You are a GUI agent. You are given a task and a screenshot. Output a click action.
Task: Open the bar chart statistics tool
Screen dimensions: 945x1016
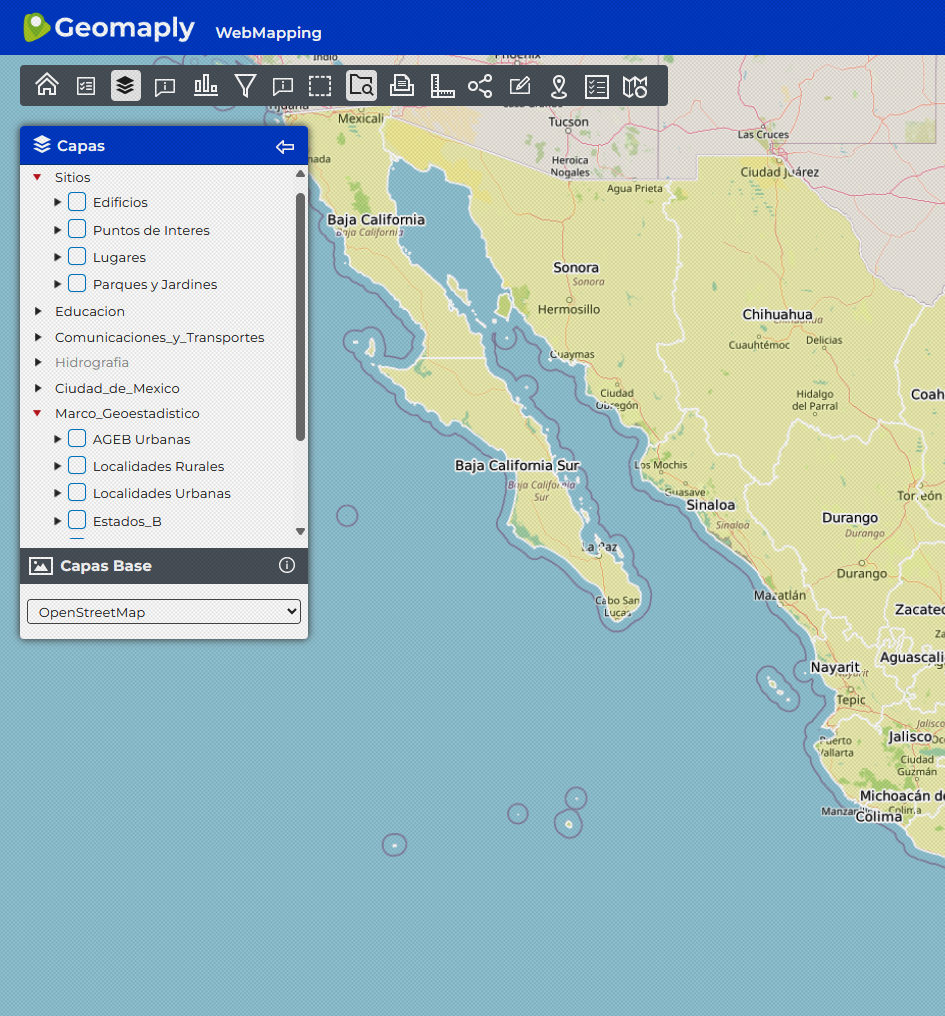coord(206,85)
